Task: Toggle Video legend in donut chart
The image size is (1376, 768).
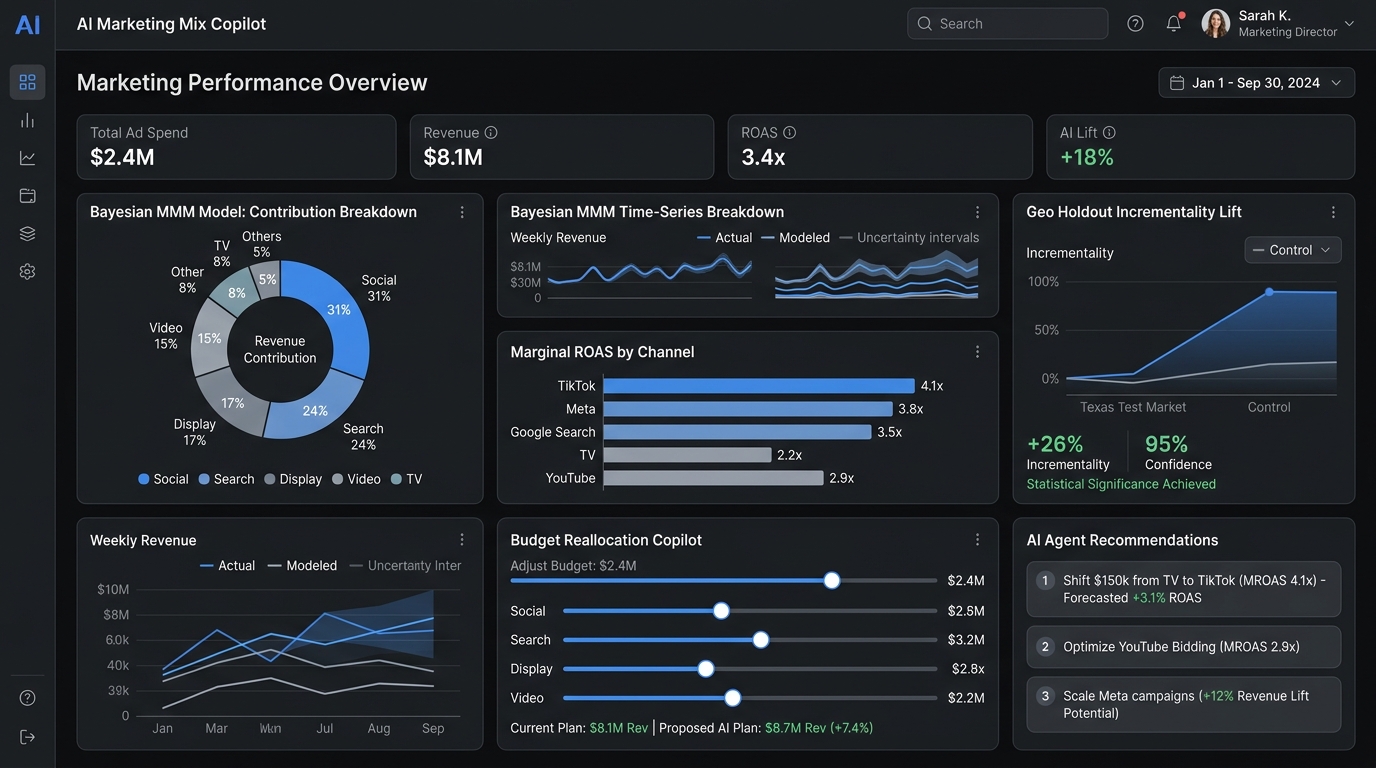Action: tap(356, 479)
